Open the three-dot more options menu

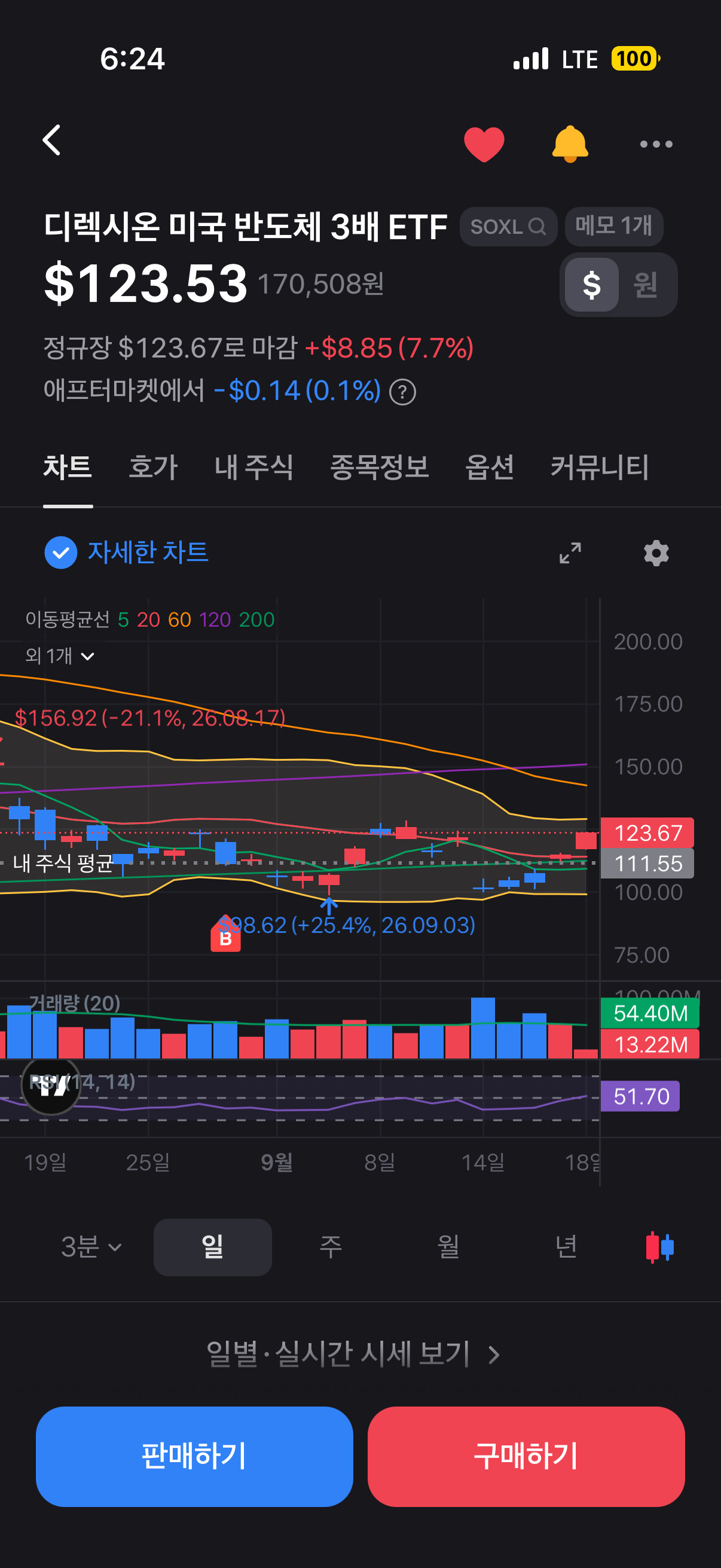[656, 144]
